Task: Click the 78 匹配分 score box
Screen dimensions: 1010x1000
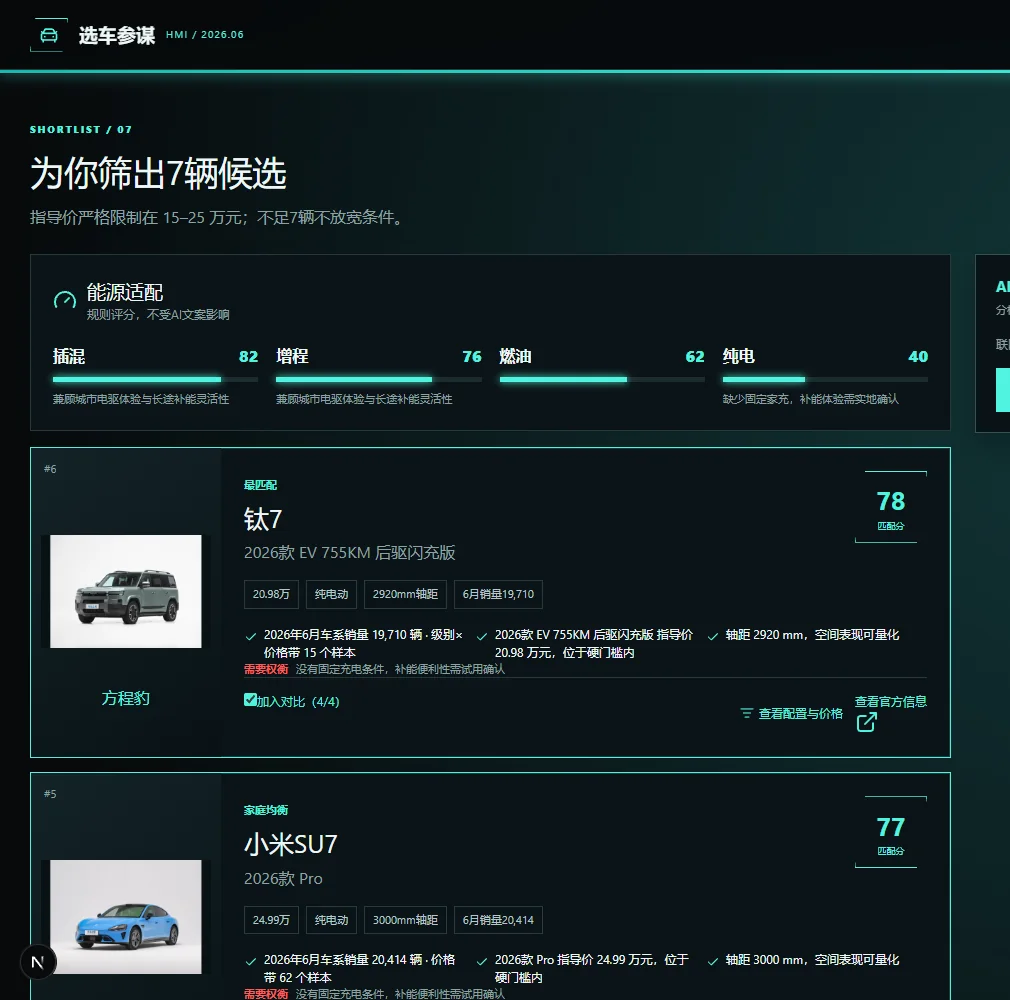Action: [x=891, y=508]
